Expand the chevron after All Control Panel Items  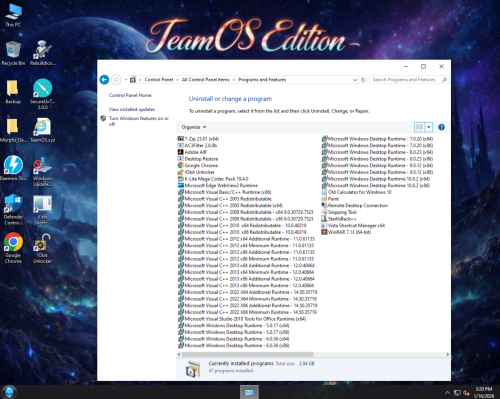(x=234, y=80)
